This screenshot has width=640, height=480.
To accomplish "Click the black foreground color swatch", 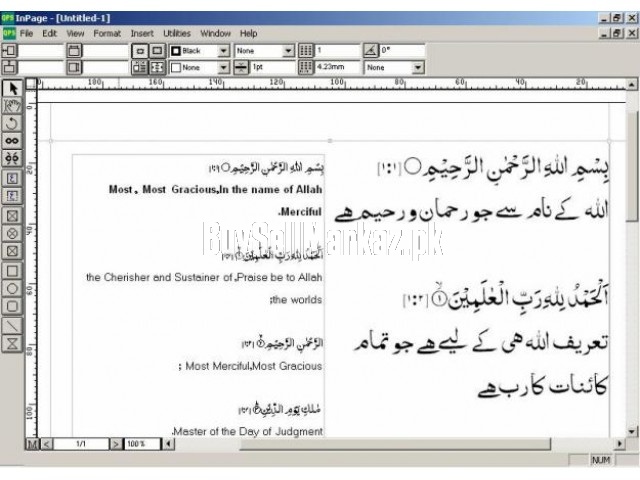I will (175, 50).
